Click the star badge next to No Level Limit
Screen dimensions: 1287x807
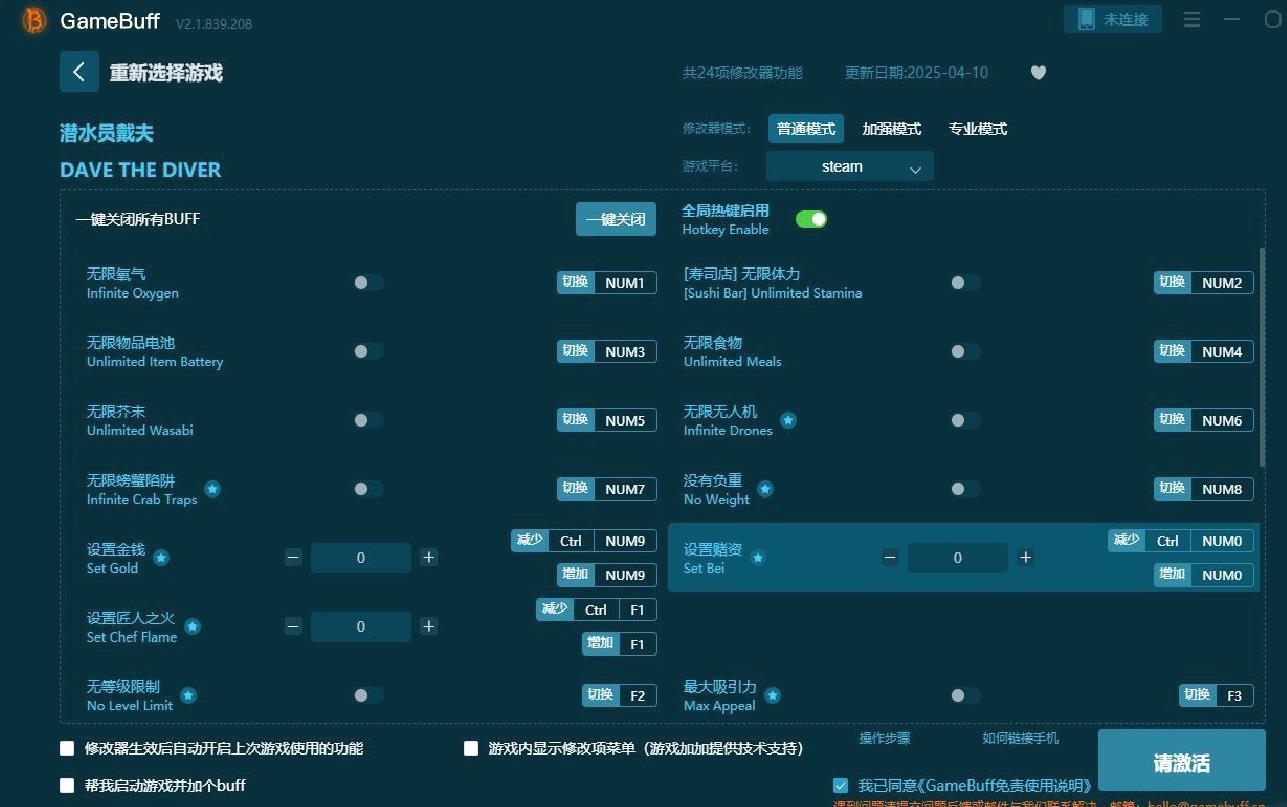click(x=188, y=695)
